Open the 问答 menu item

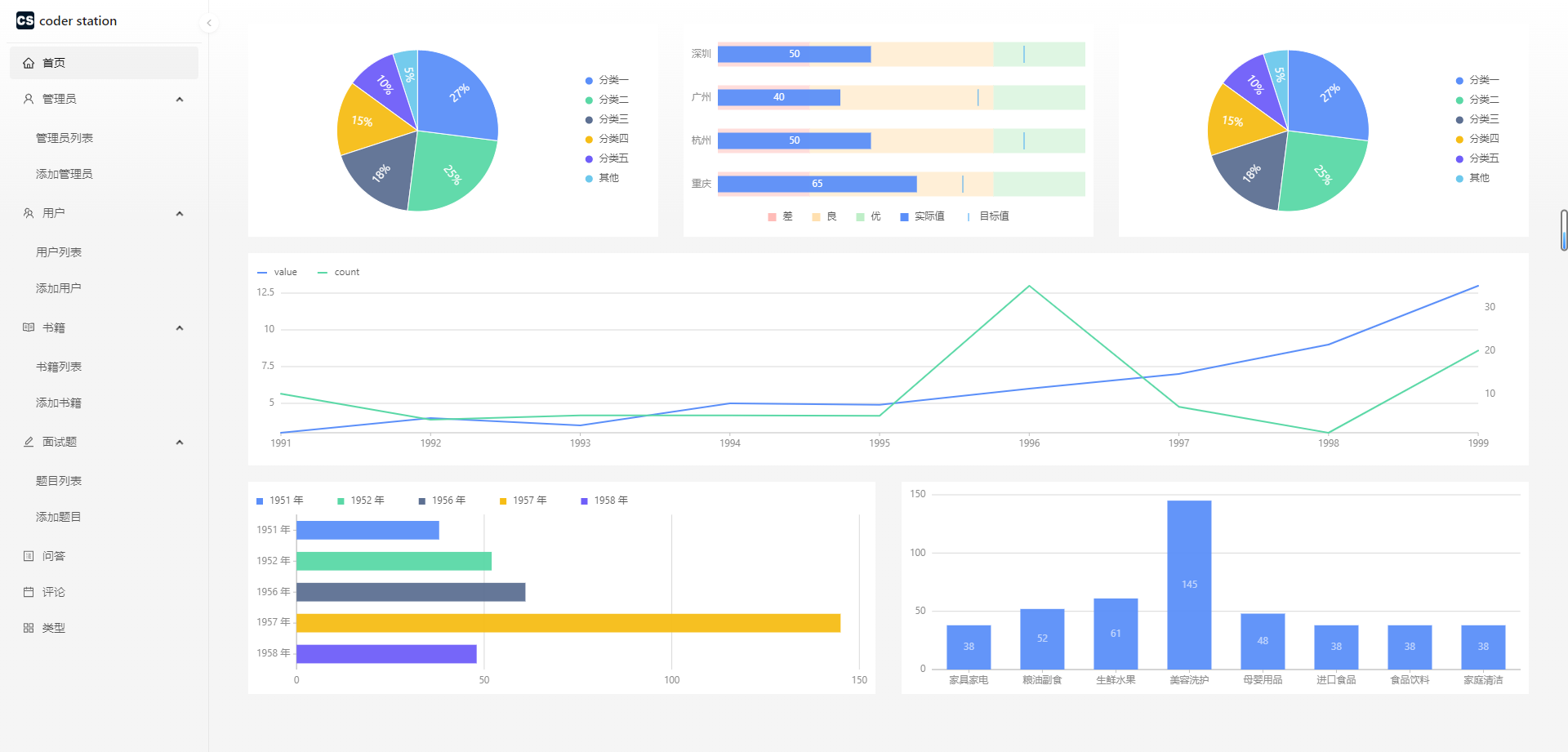[104, 556]
